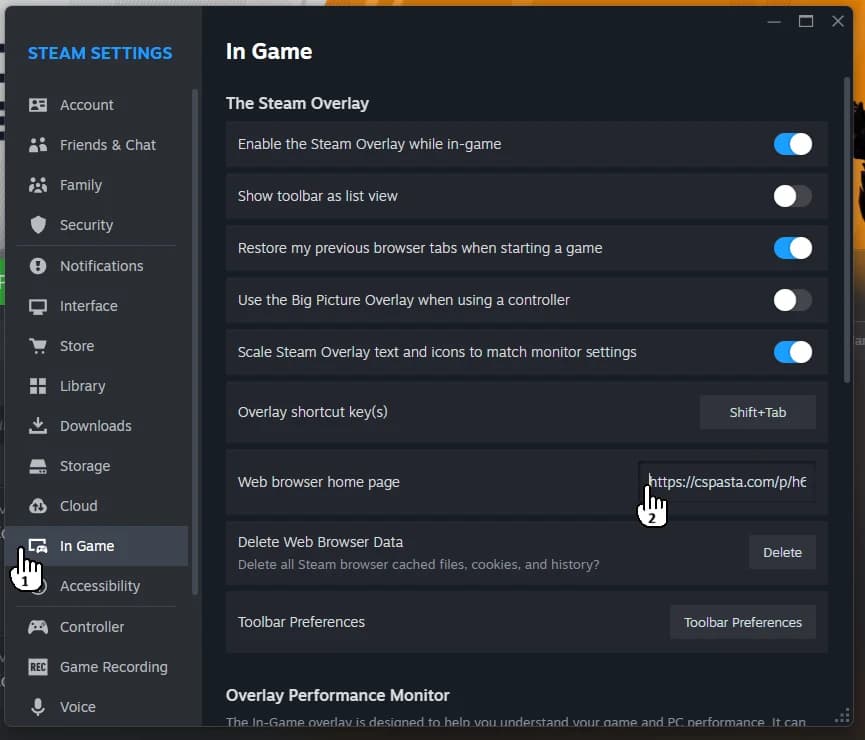The image size is (865, 740).
Task: Click the In Game overlay icon
Action: click(38, 546)
